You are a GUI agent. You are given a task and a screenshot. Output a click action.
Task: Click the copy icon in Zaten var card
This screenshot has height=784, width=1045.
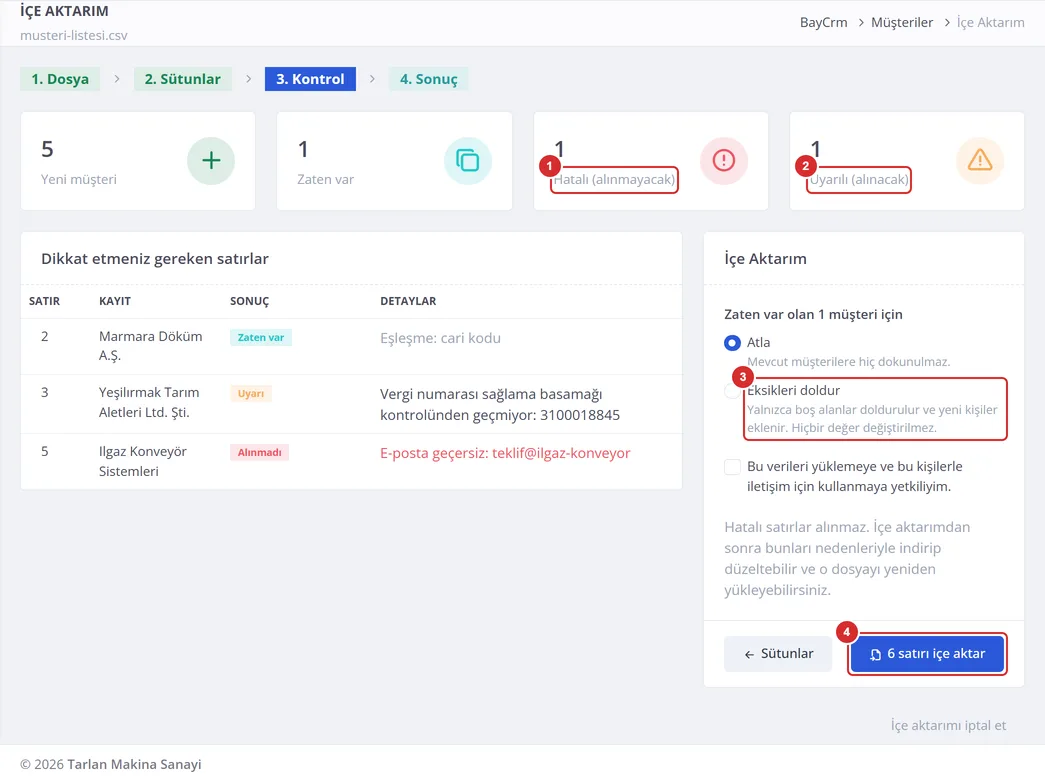tap(468, 161)
